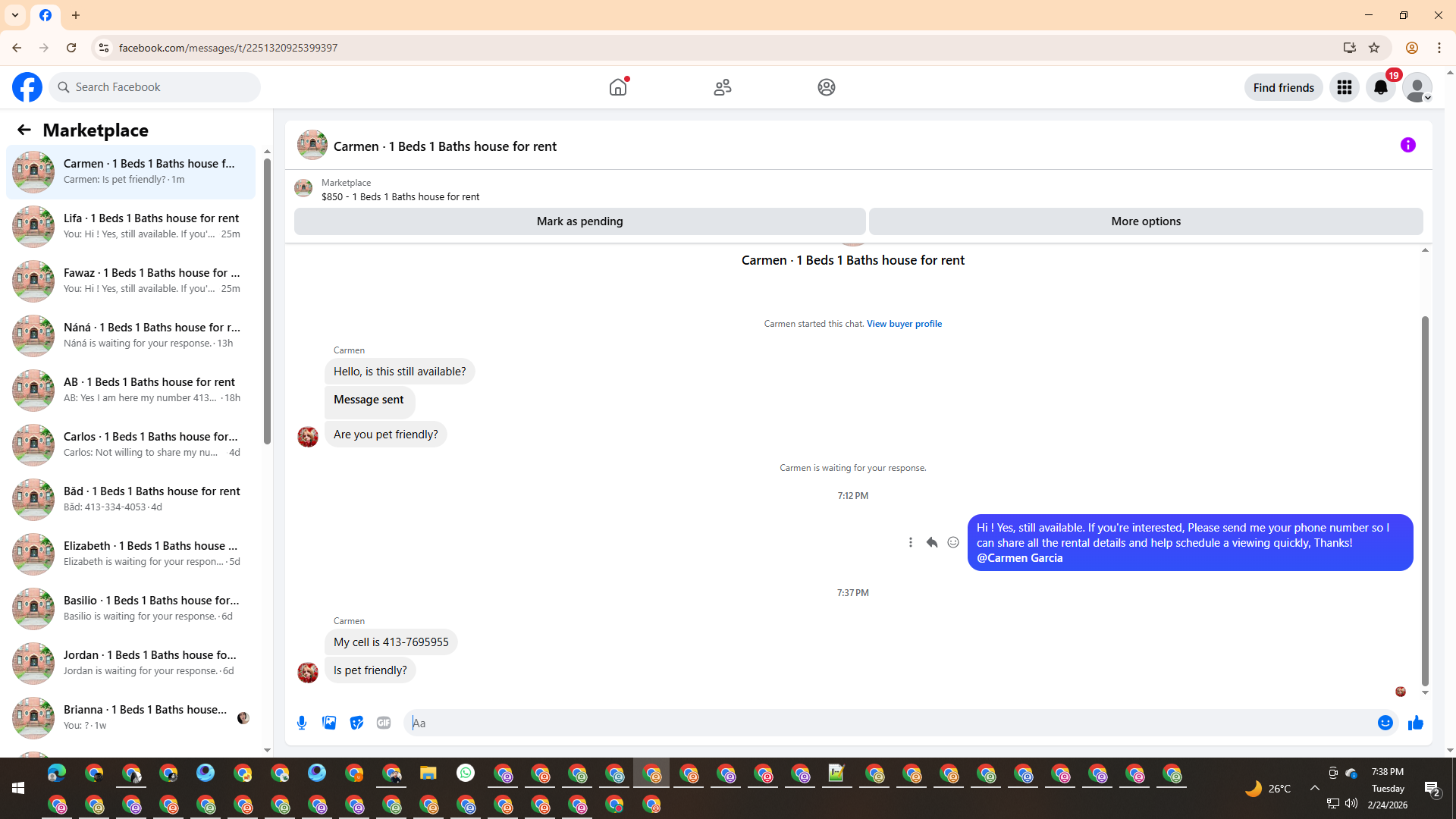Open the GIF picker
The width and height of the screenshot is (1456, 819).
pos(384,723)
